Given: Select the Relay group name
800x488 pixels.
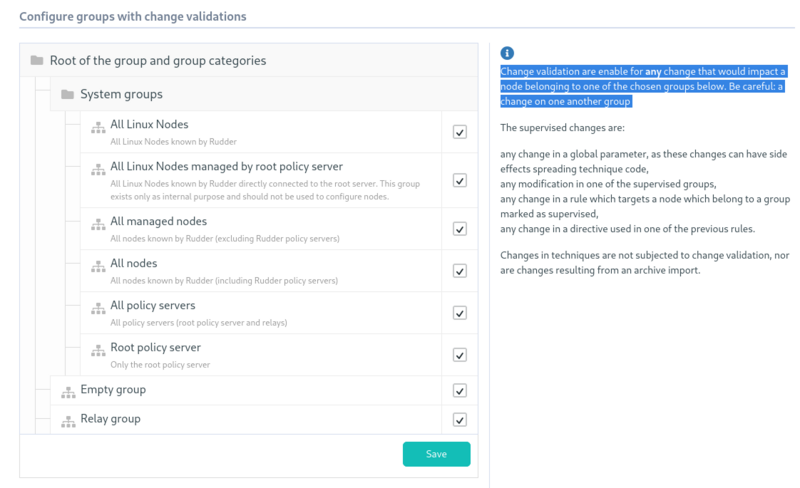Looking at the screenshot, I should (110, 419).
